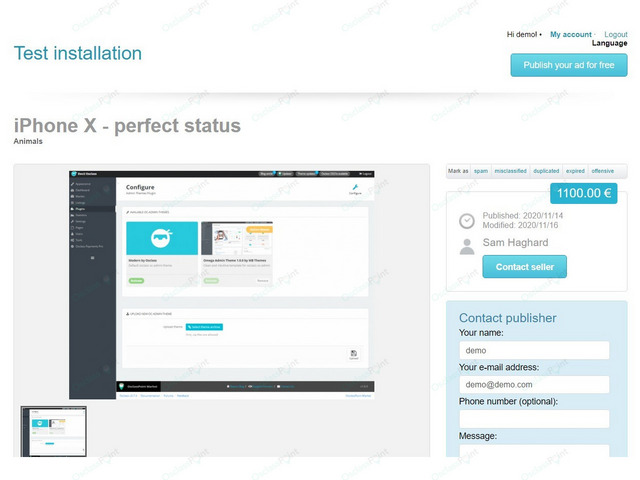
Task: Focus the Your name input field
Action: pyautogui.click(x=534, y=350)
